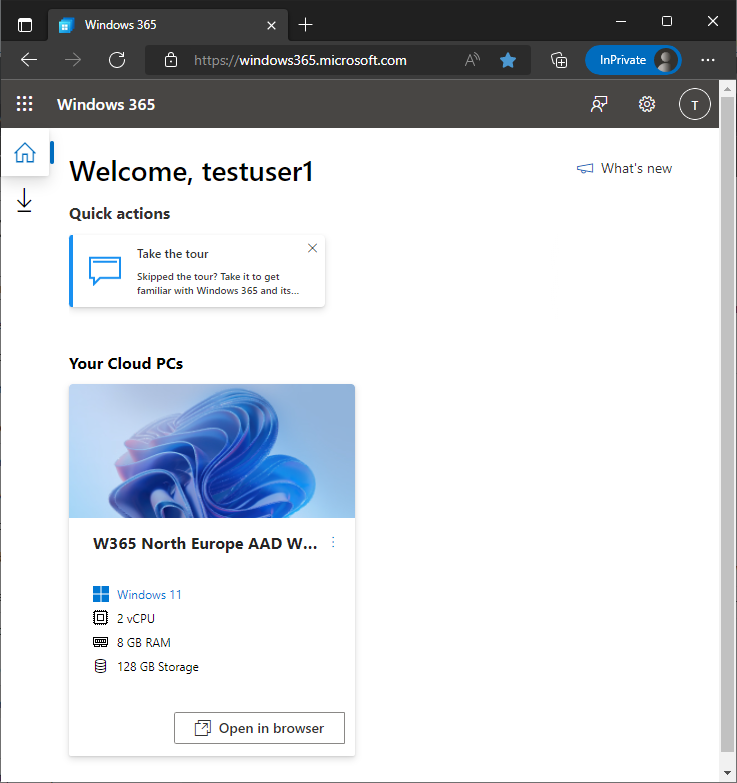Click the Open in browser button
Viewport: 737px width, 783px height.
click(259, 728)
